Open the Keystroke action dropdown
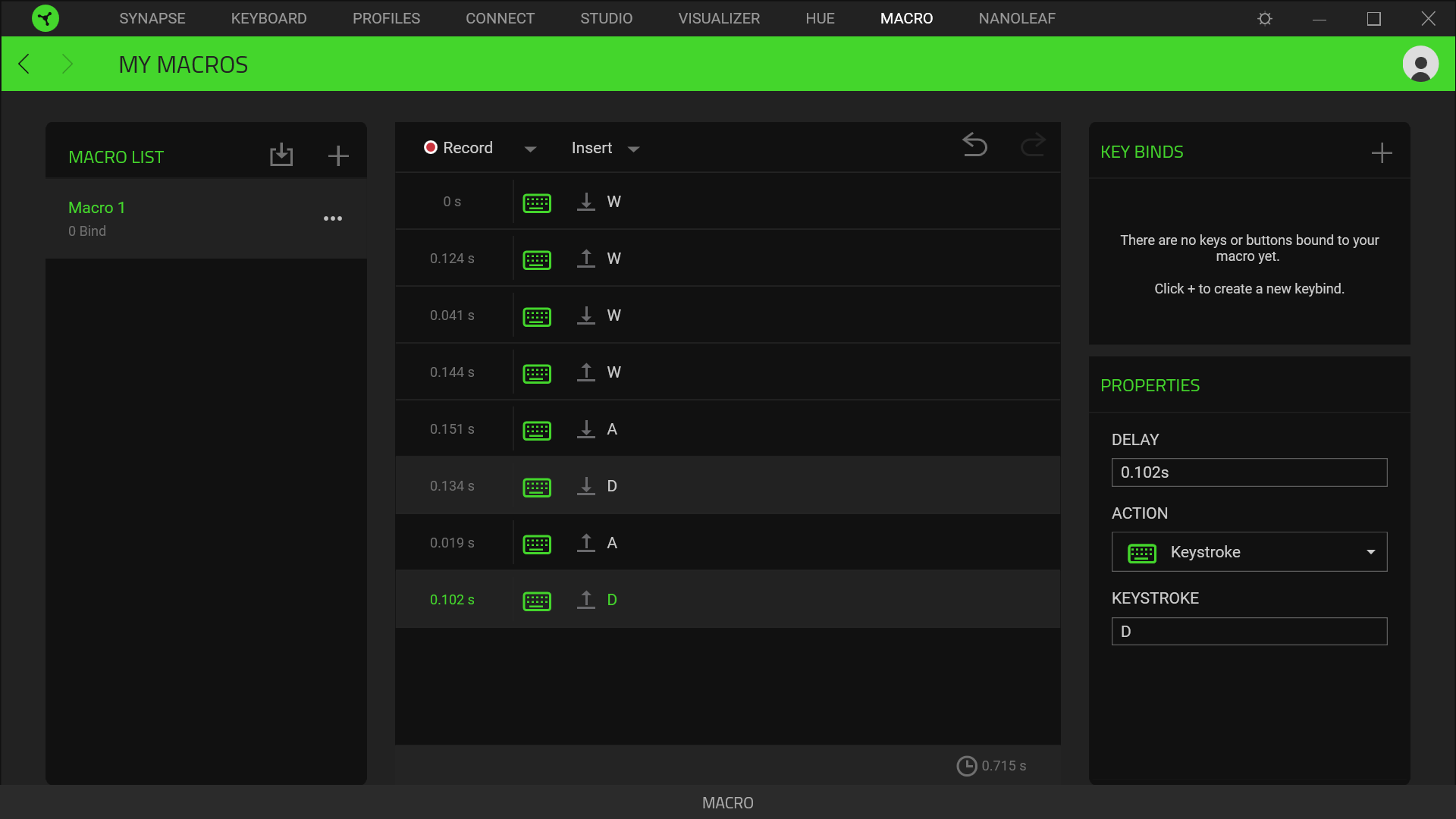 (1249, 552)
